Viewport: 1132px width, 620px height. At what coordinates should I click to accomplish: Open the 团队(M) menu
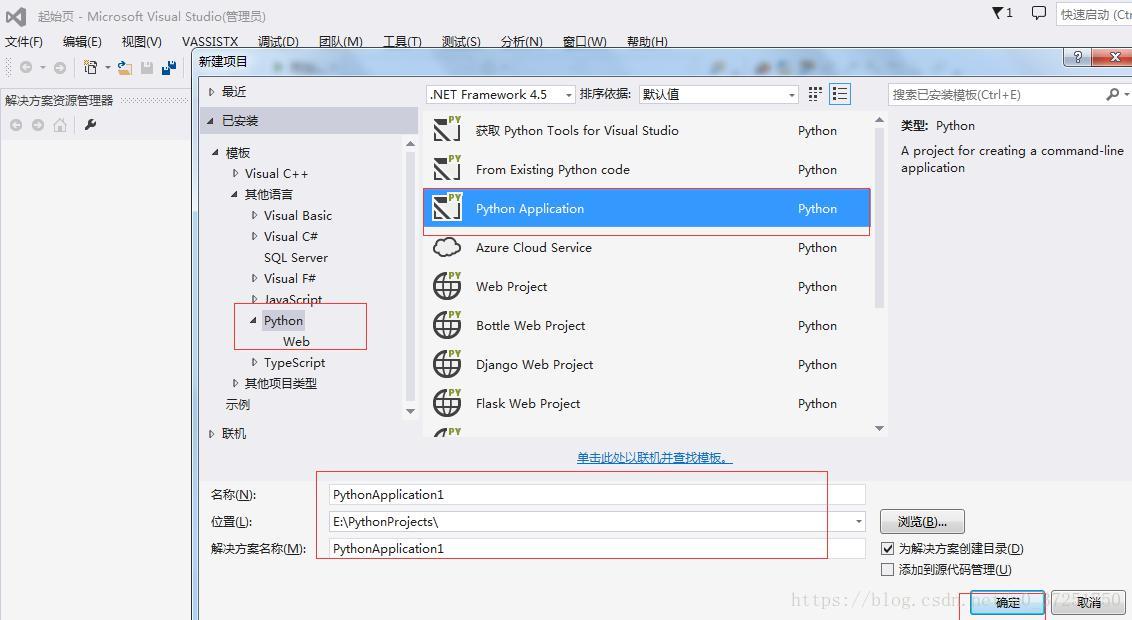[341, 42]
